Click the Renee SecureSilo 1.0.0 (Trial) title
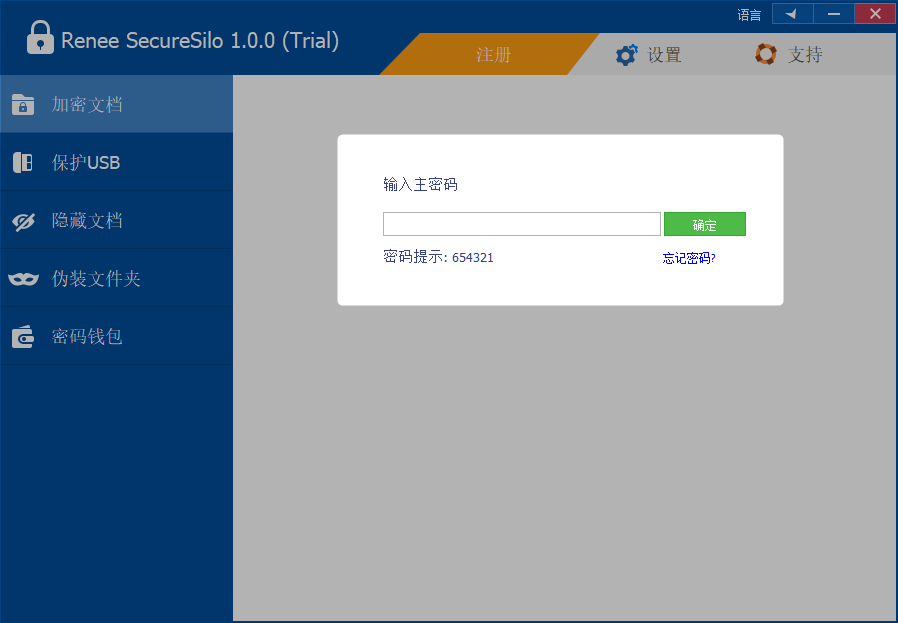This screenshot has height=623, width=898. pyautogui.click(x=200, y=41)
